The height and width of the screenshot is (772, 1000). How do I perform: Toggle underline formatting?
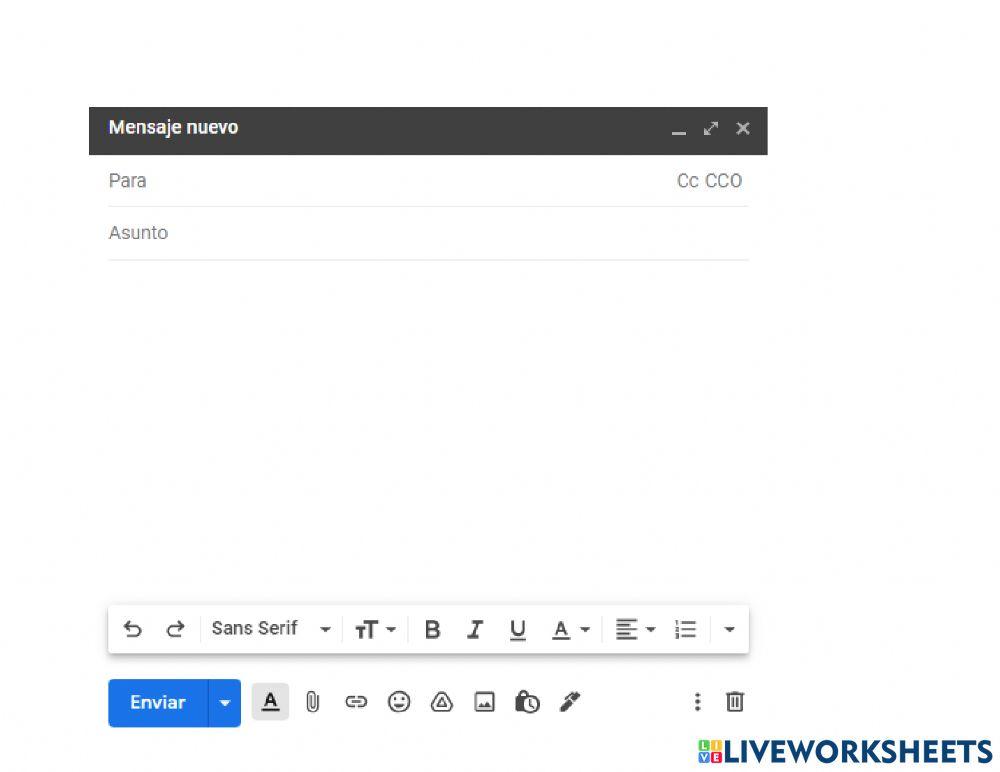point(517,629)
